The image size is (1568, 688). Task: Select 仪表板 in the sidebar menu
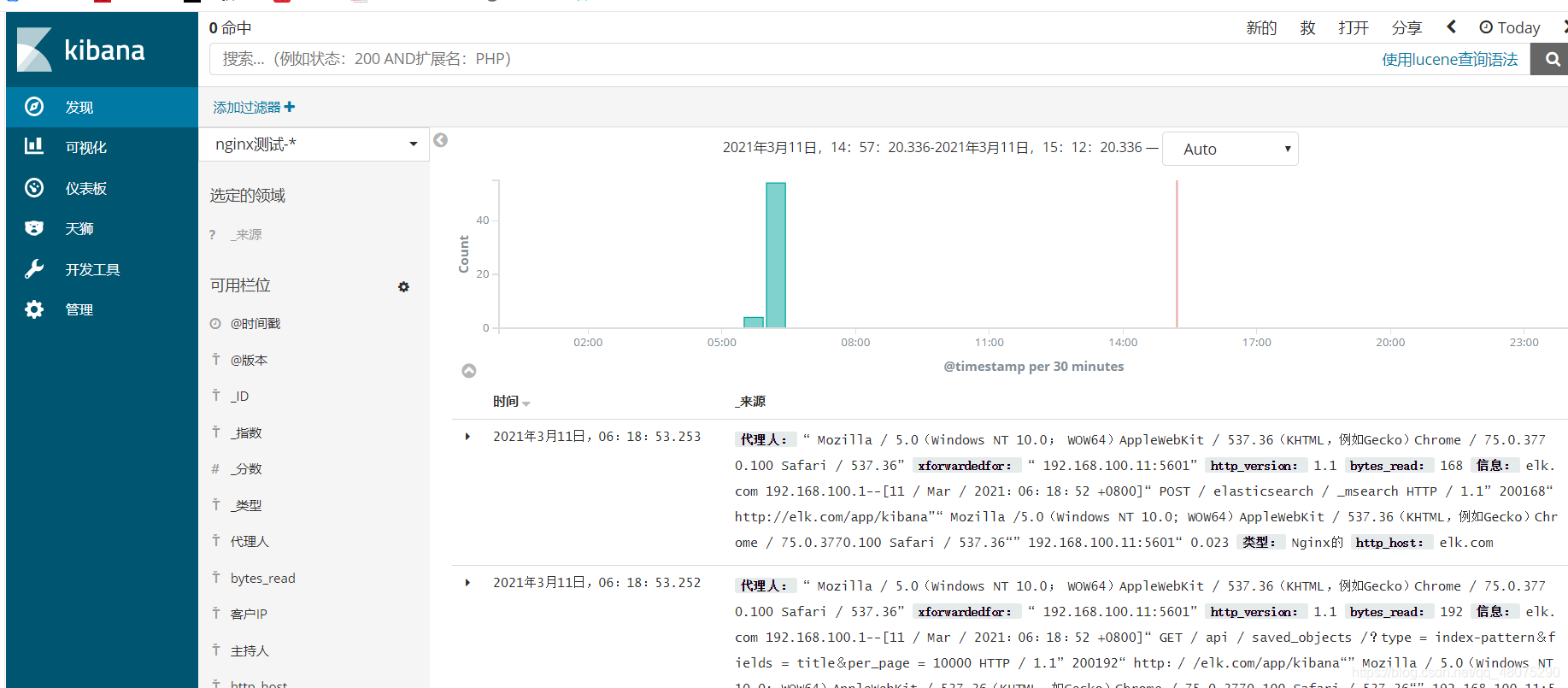point(86,188)
